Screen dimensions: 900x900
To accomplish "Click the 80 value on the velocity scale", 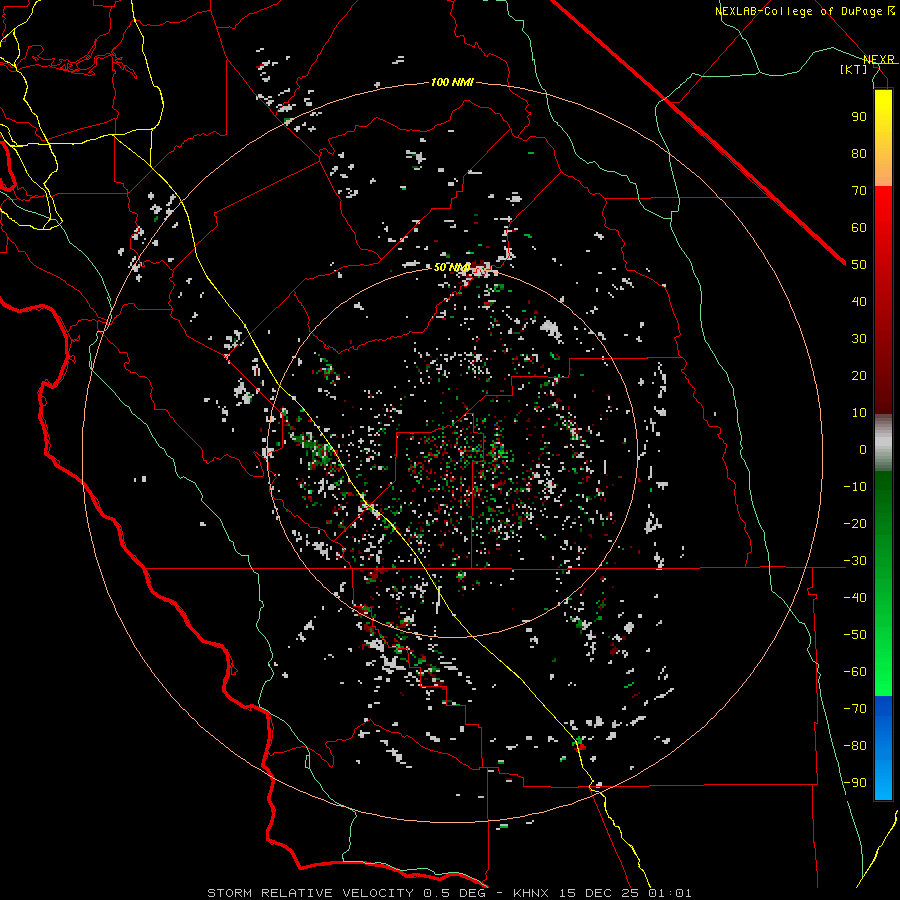I will pyautogui.click(x=859, y=153).
